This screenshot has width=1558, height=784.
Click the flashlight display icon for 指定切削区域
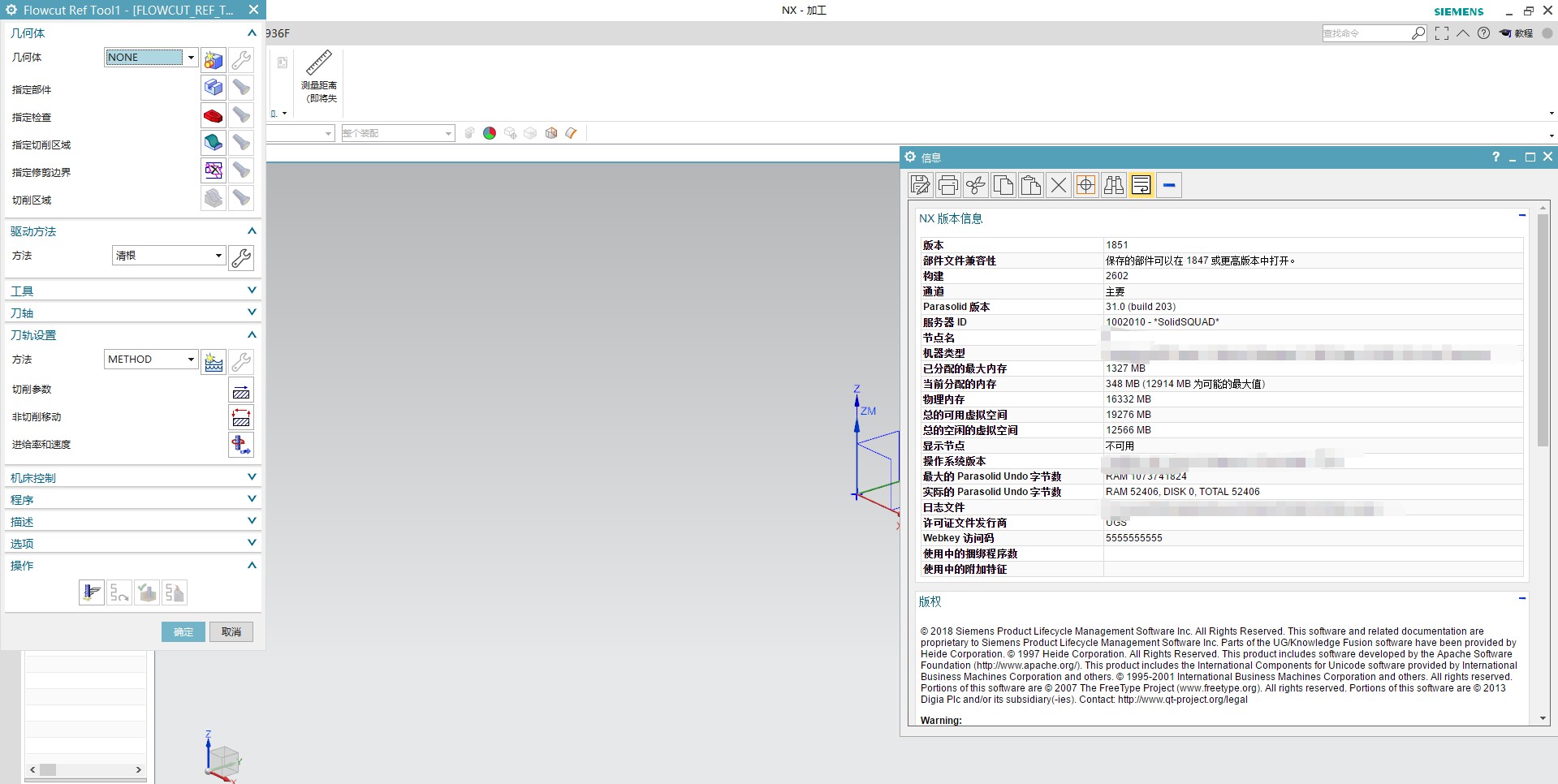click(241, 143)
